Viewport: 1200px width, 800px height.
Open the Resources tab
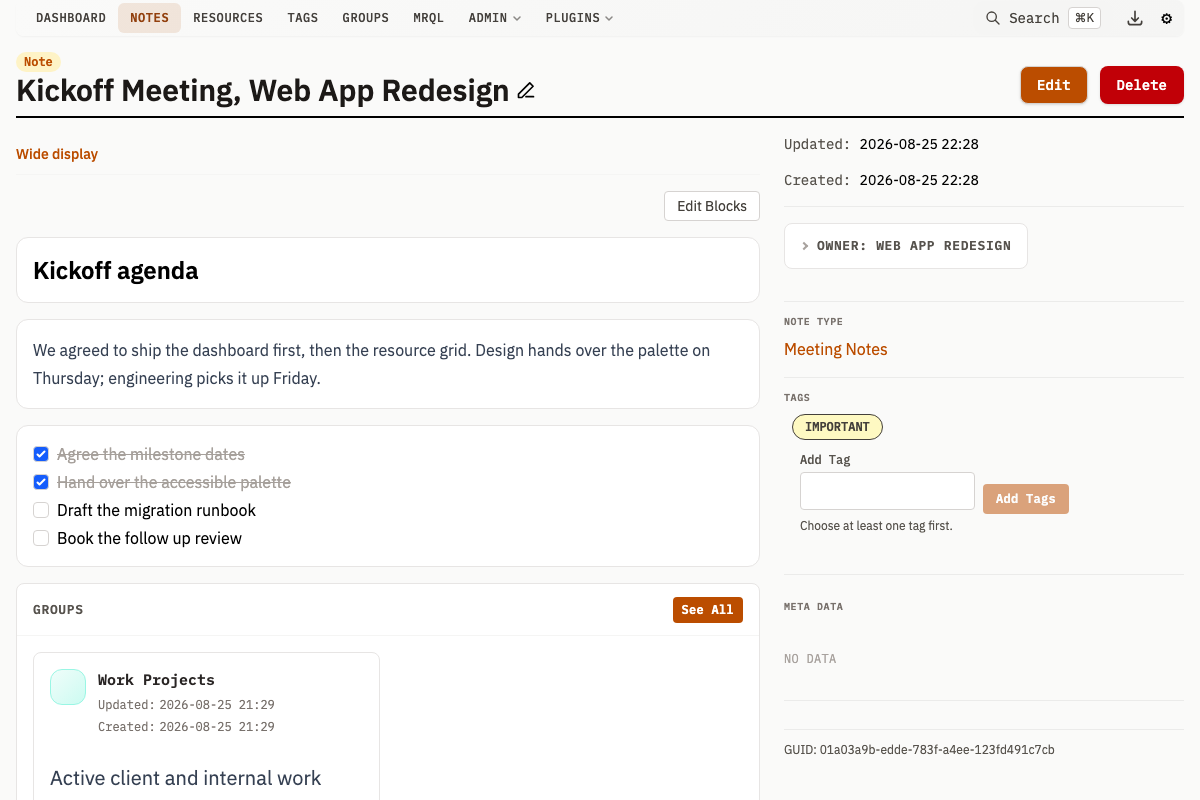[228, 18]
